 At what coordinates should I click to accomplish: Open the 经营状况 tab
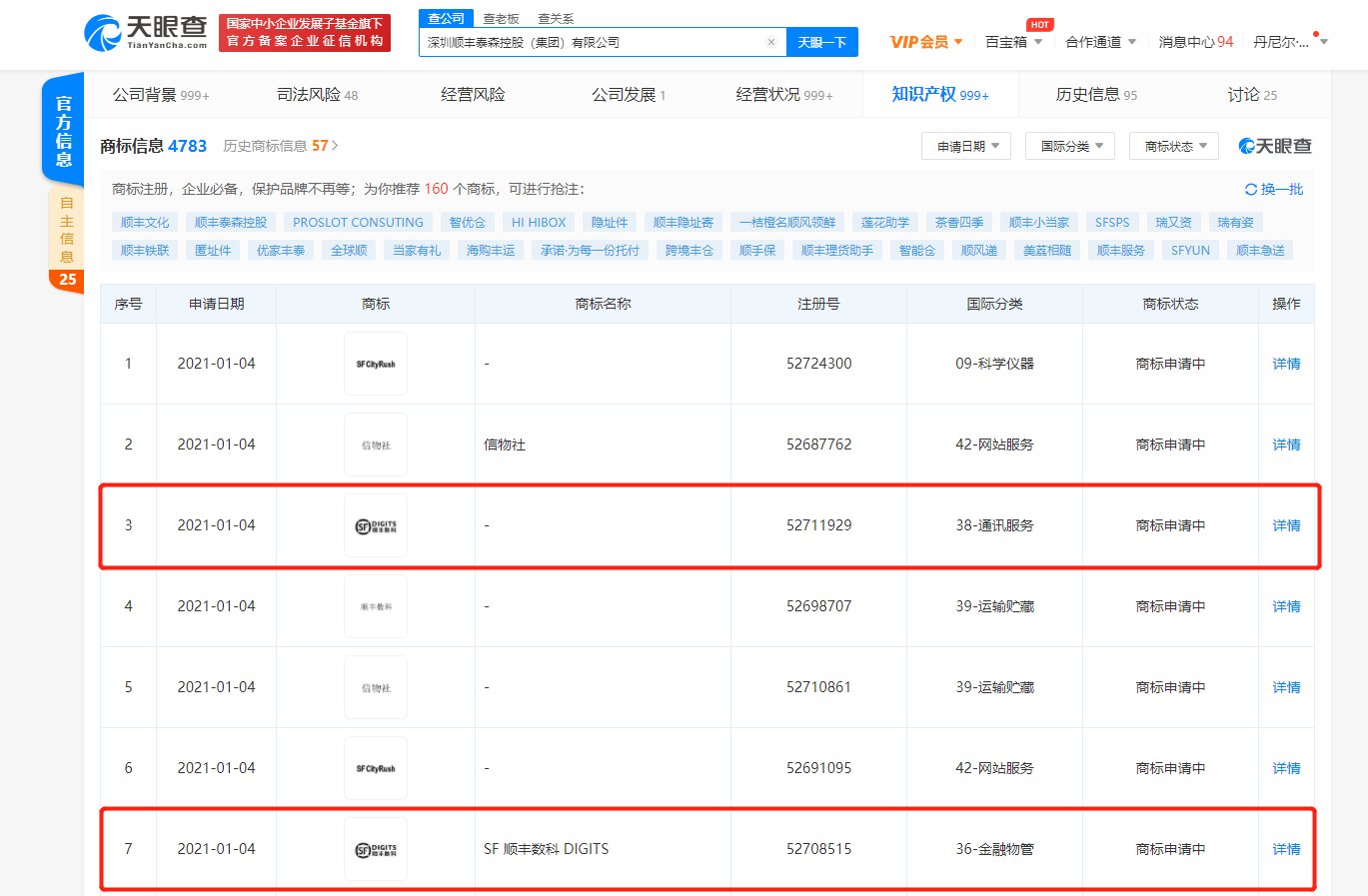point(784,95)
